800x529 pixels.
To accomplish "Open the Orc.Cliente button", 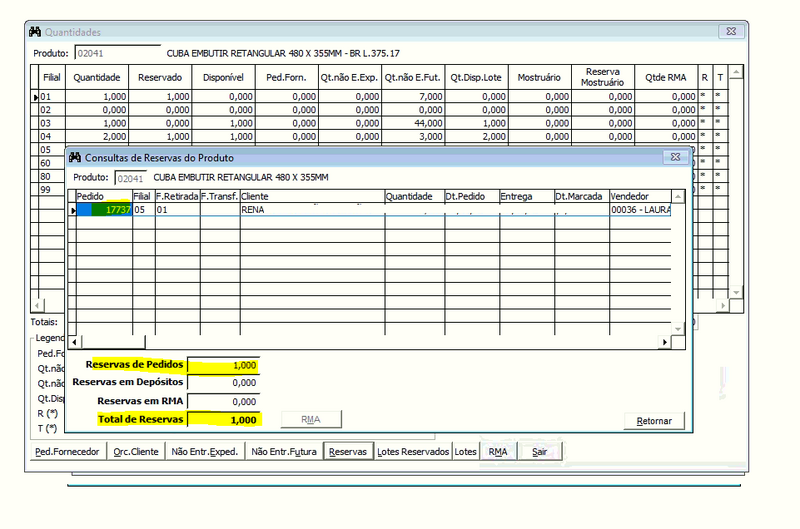I will [136, 451].
